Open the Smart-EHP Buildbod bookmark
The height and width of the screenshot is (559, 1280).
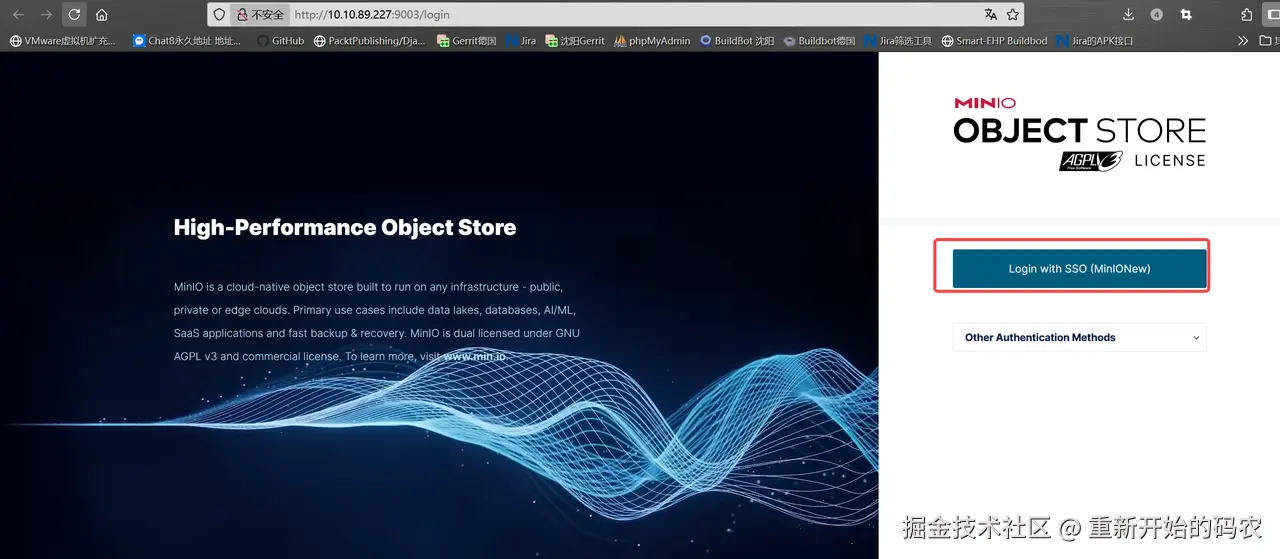click(994, 41)
